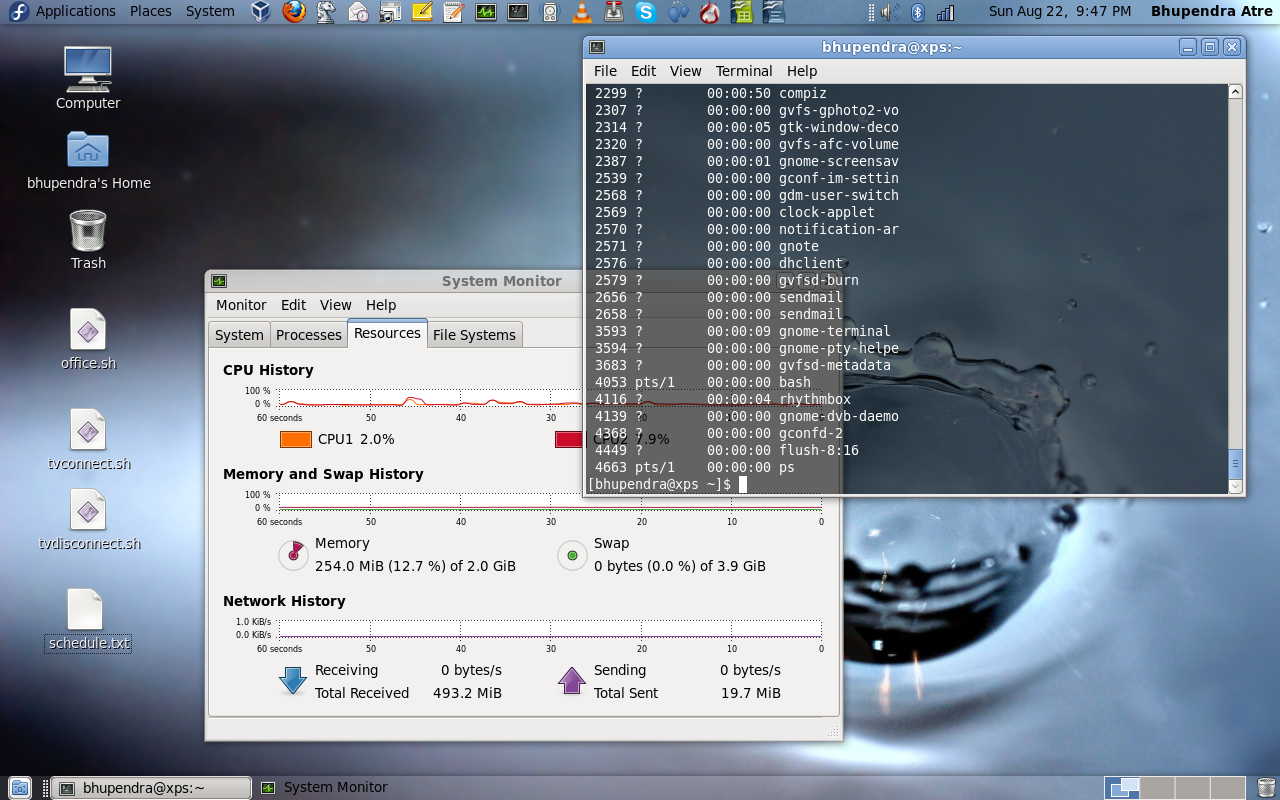Click the terminal window menu icon in title bar
The height and width of the screenshot is (800, 1280).
tap(597, 47)
